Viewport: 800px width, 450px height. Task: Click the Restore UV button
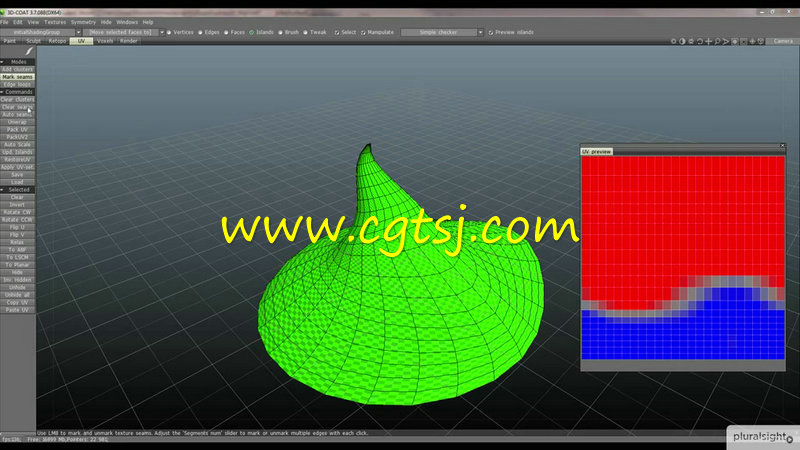pyautogui.click(x=17, y=159)
